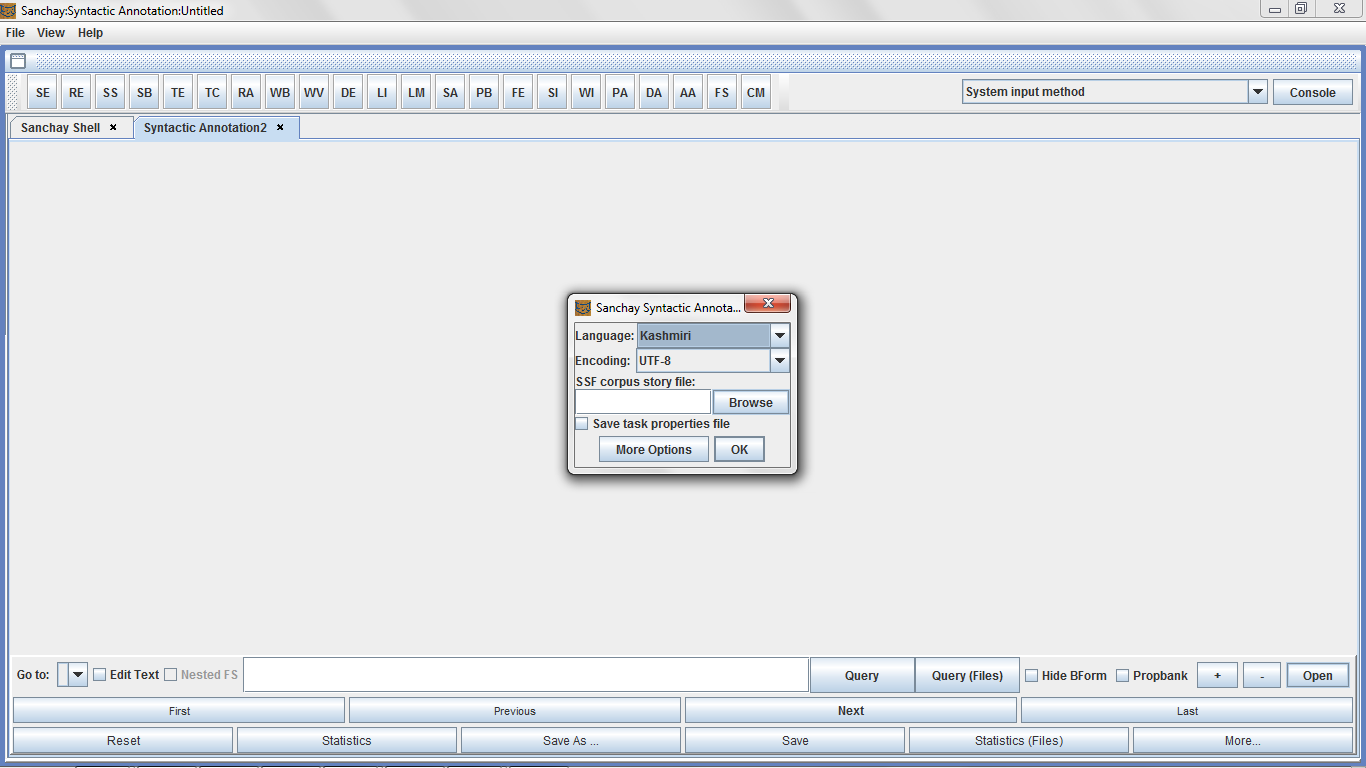
Task: Close the Sanchay Shell tab
Action: [113, 127]
